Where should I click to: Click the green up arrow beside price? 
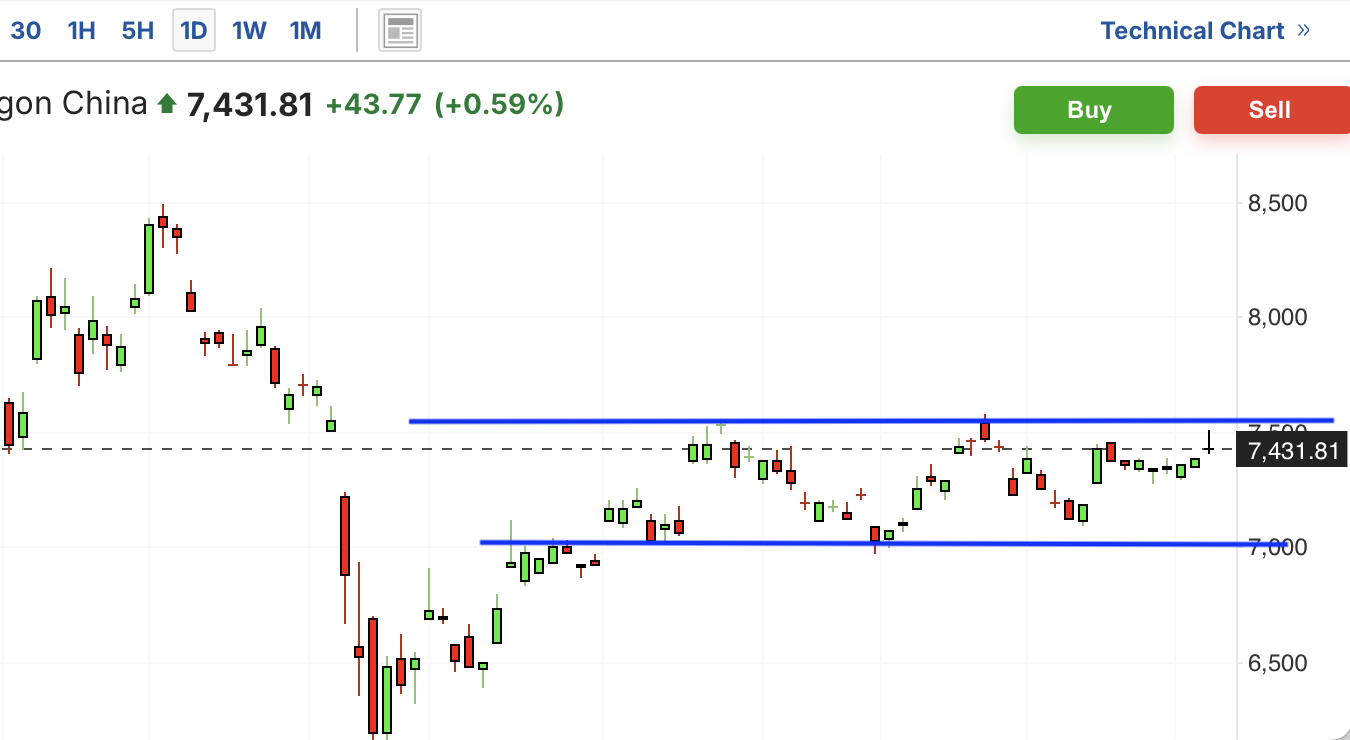(167, 103)
